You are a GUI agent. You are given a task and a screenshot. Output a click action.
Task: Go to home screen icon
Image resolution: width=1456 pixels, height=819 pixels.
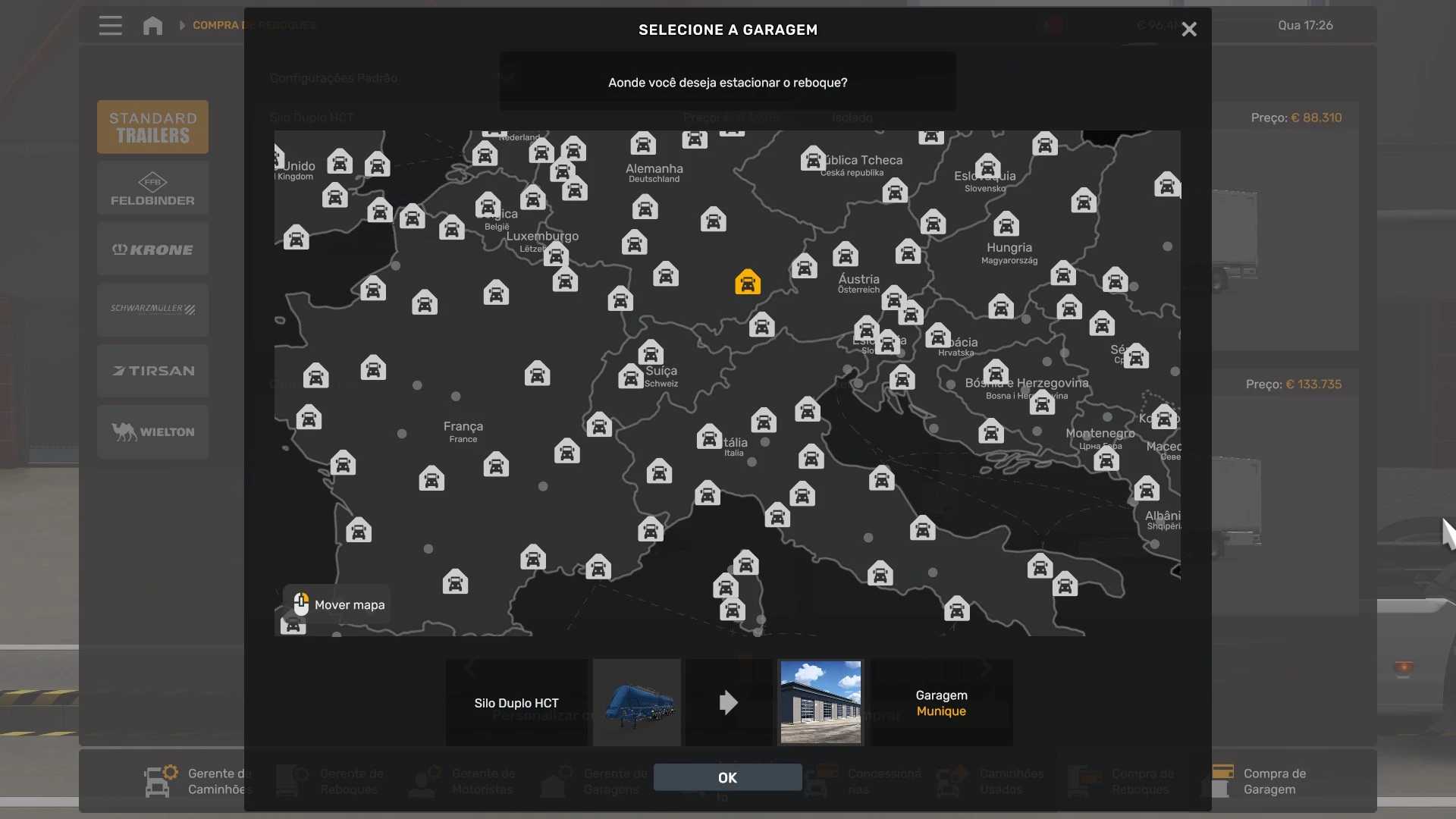tap(152, 25)
